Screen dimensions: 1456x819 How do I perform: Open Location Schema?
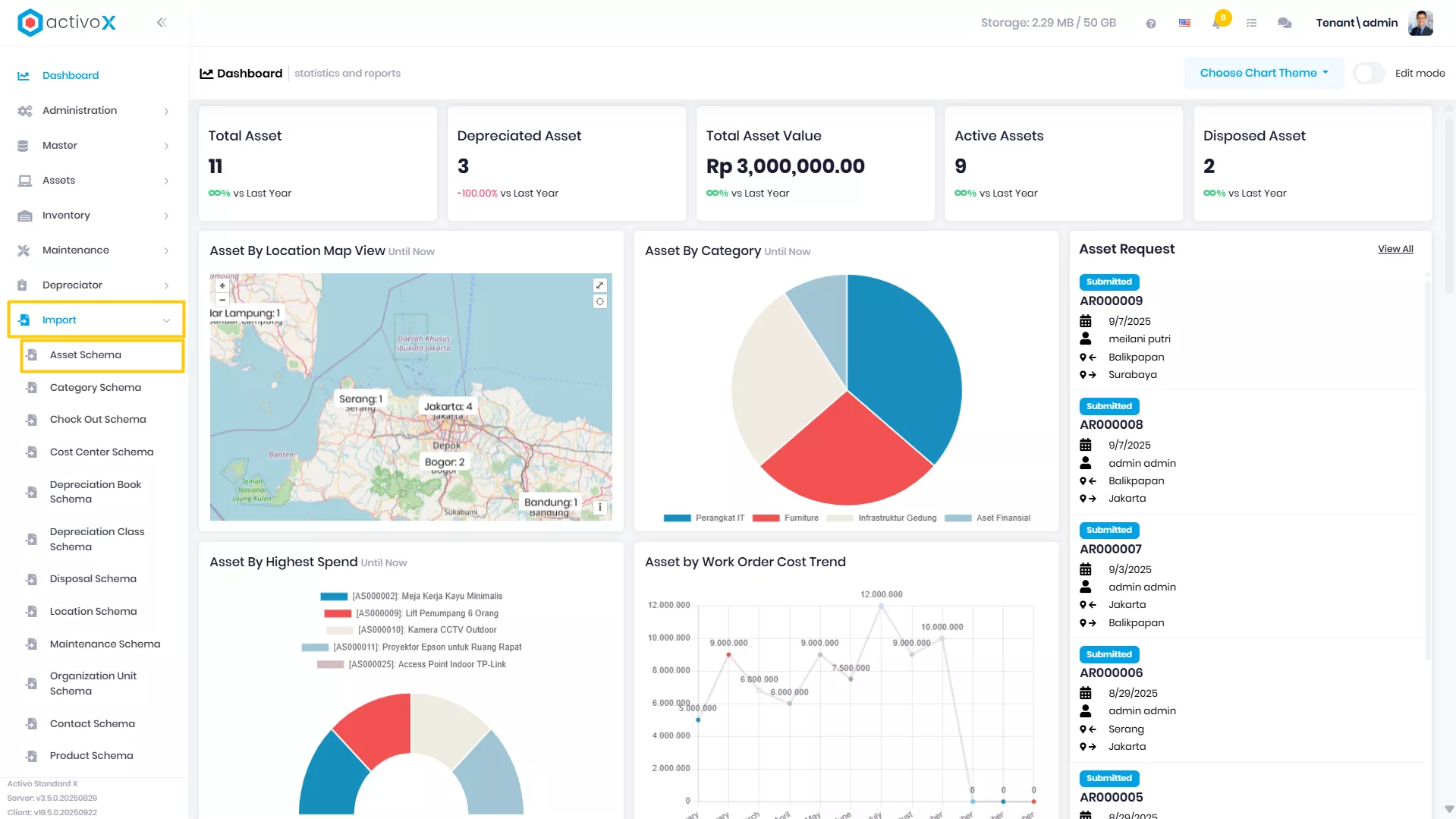coord(93,612)
